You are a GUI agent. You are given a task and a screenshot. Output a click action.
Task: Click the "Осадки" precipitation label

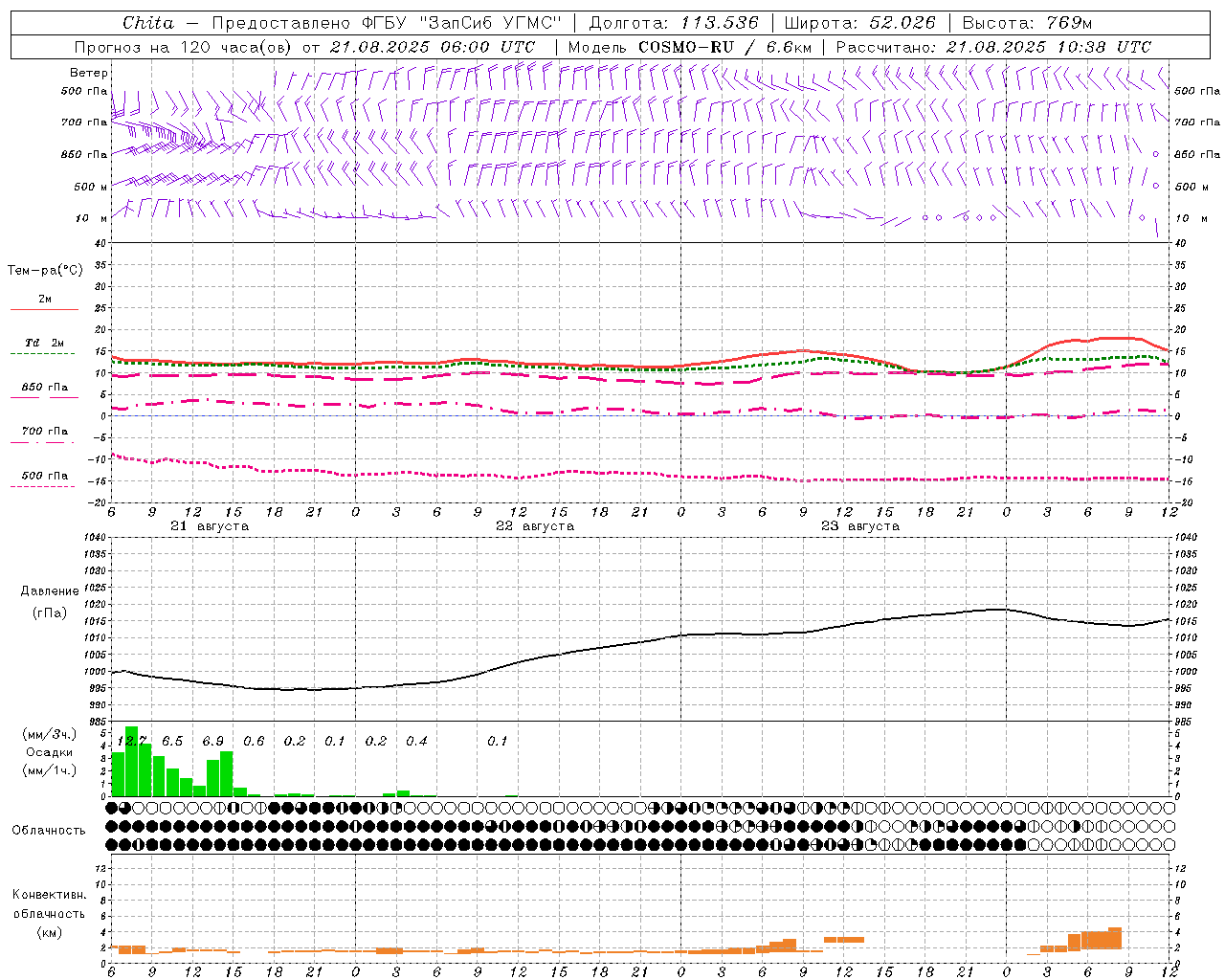(x=50, y=752)
